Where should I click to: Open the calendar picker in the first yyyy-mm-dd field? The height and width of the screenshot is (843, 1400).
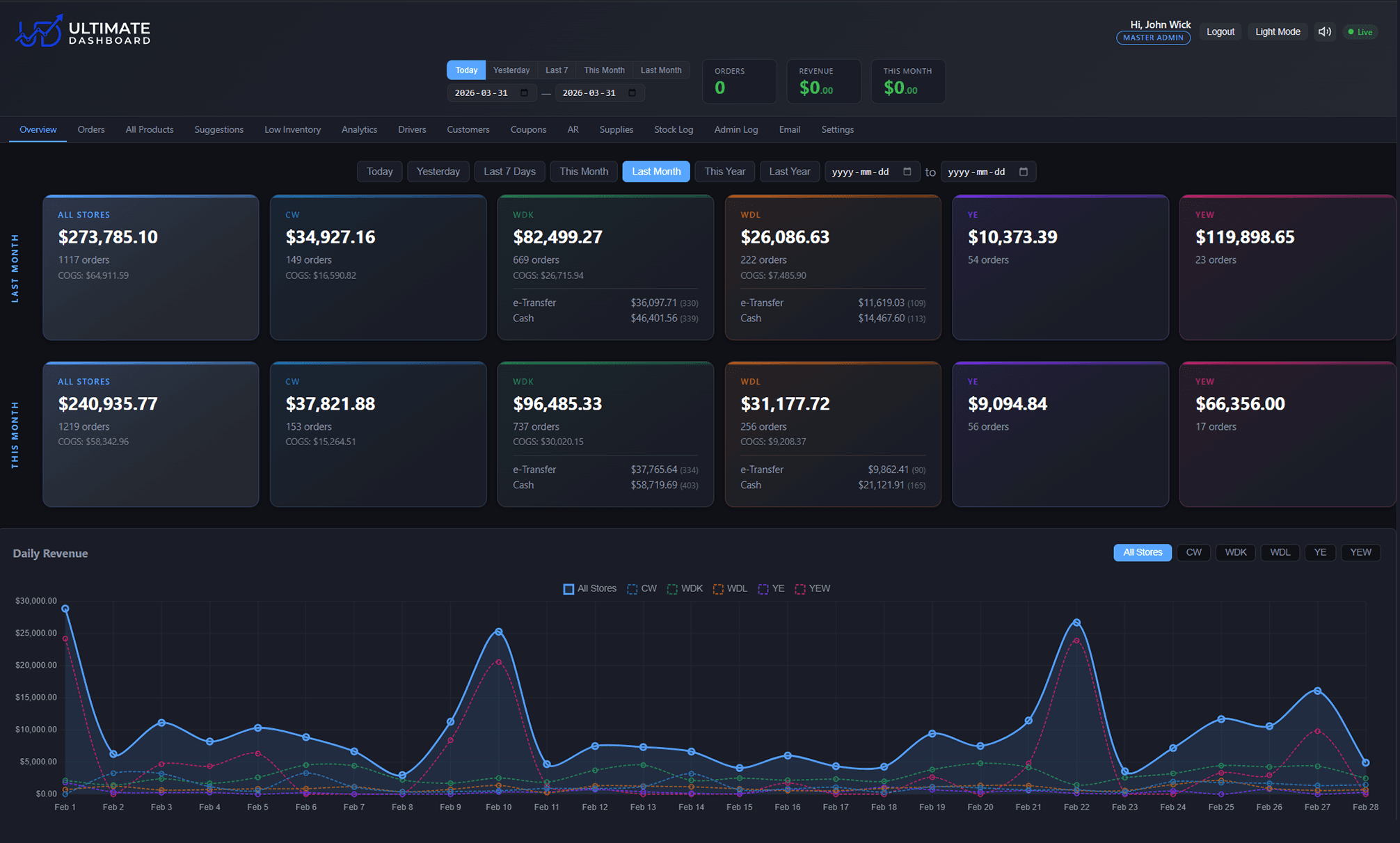click(907, 172)
